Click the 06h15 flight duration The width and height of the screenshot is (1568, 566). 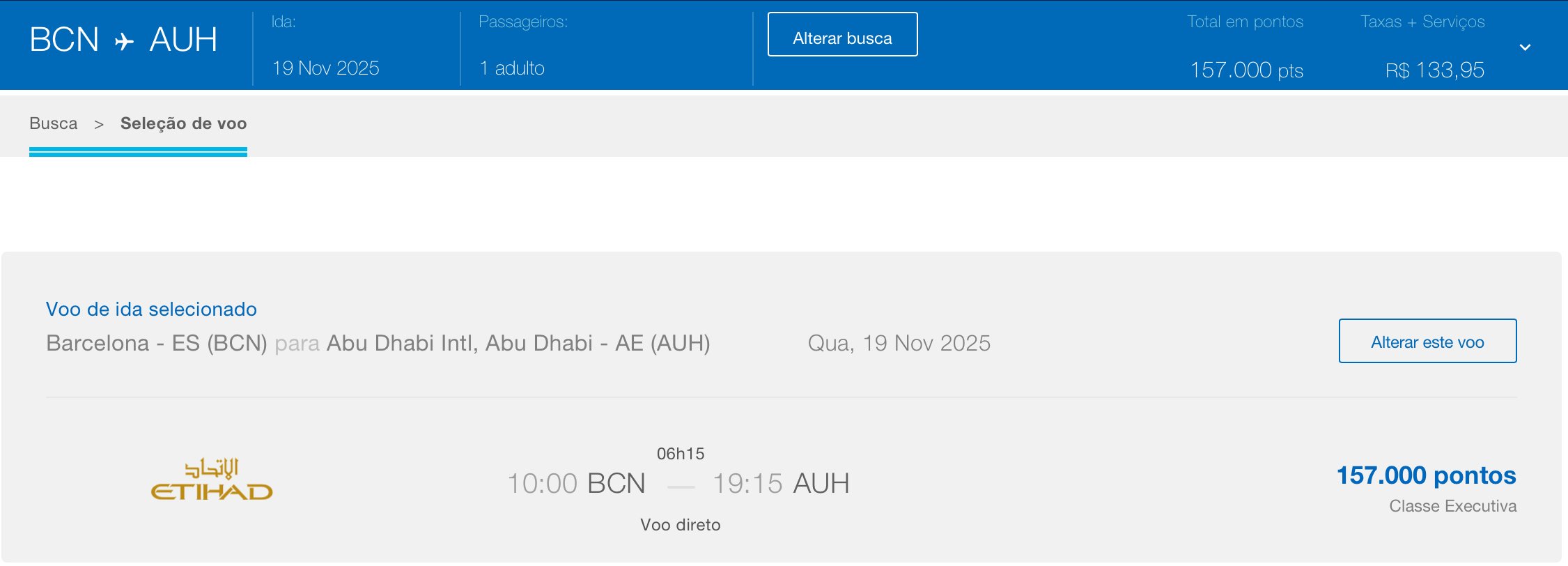pos(681,454)
